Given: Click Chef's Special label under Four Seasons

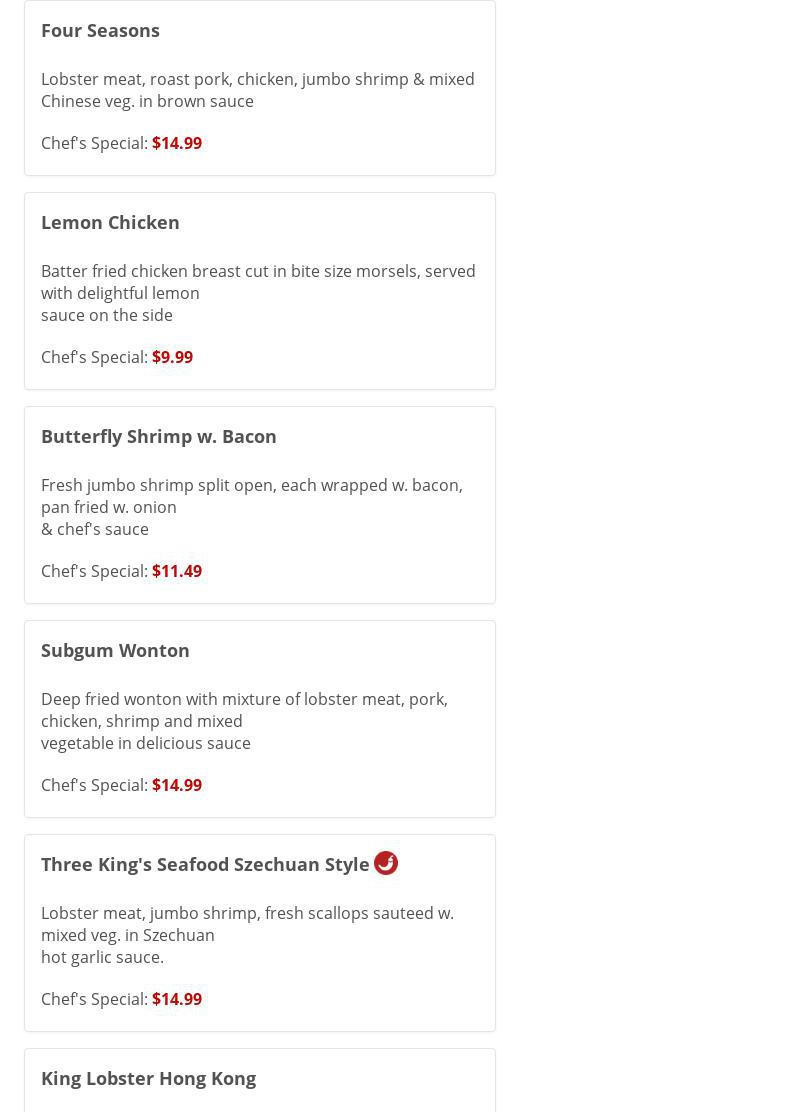Looking at the screenshot, I should pyautogui.click(x=94, y=143).
